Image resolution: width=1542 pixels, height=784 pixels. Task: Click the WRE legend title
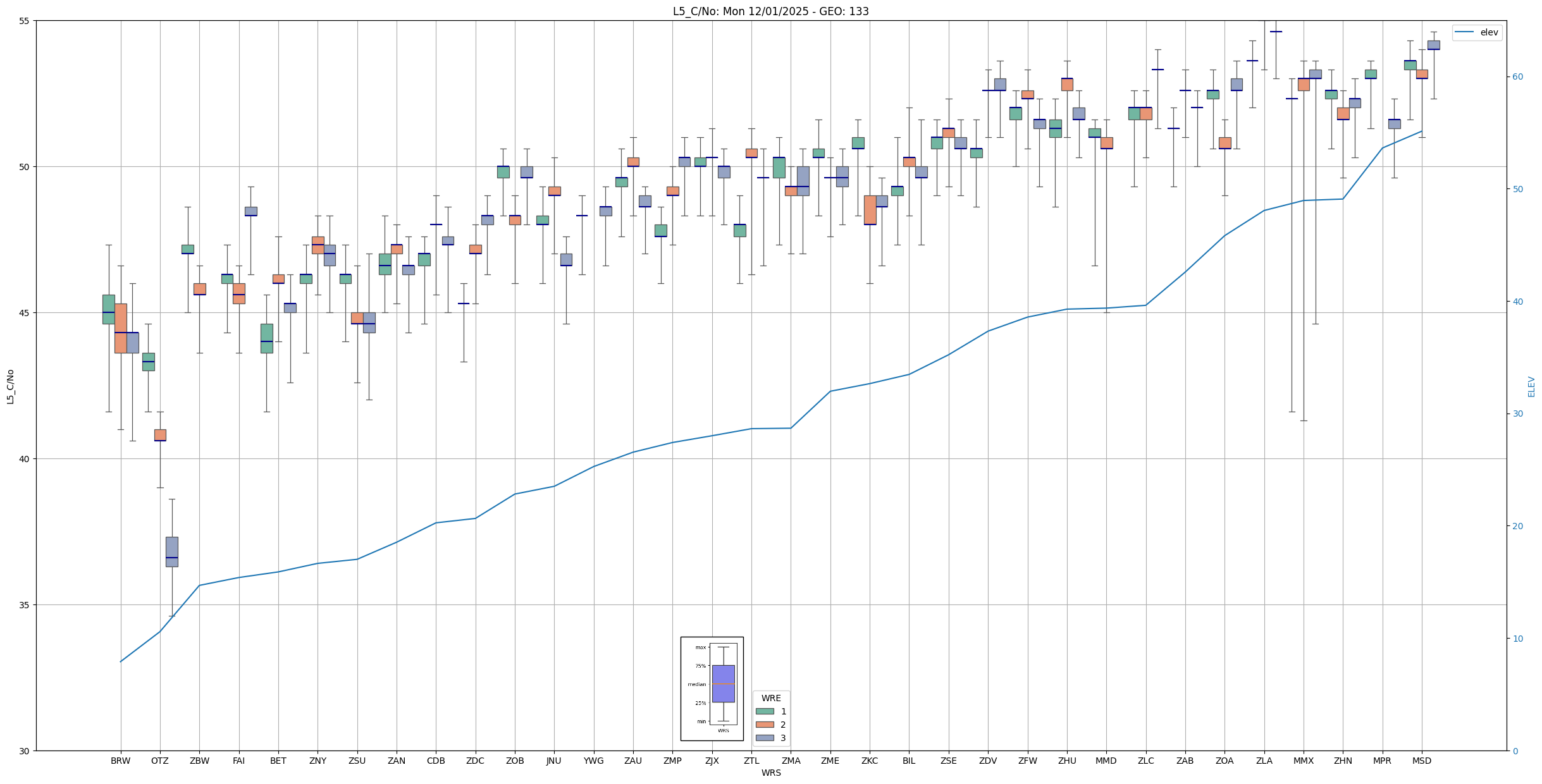click(770, 698)
